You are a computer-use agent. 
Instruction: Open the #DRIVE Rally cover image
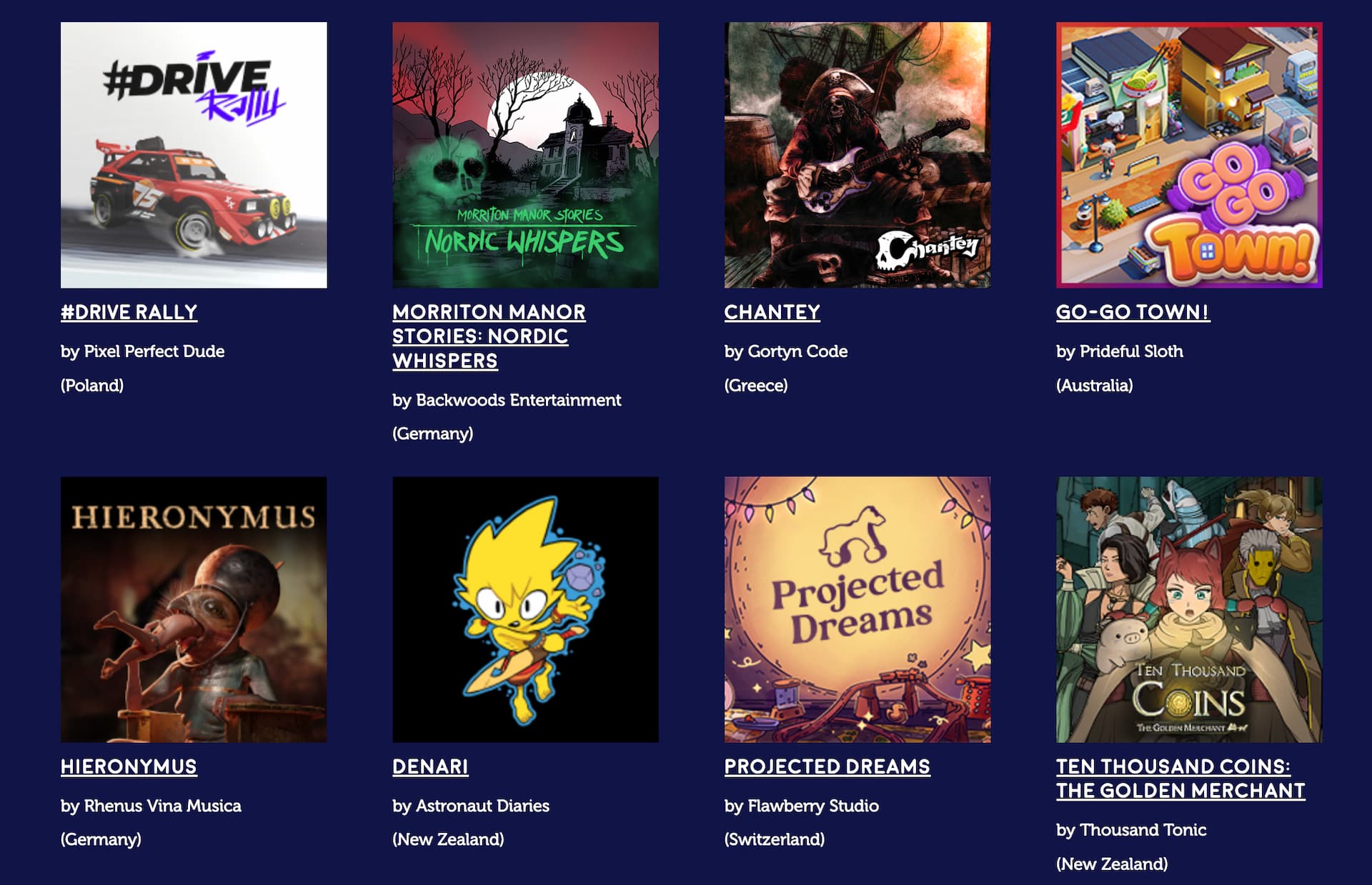[x=194, y=155]
